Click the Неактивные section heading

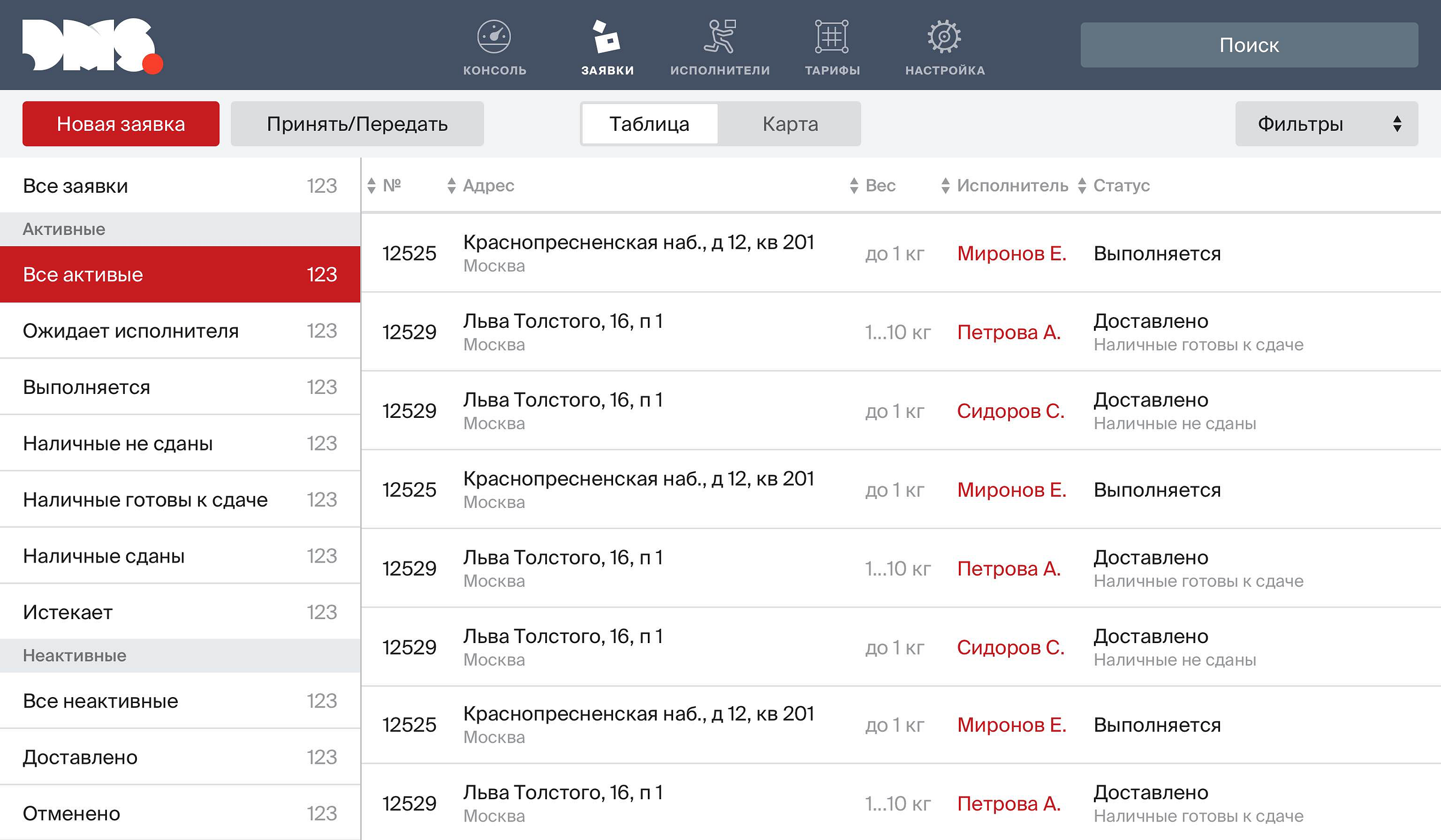click(x=74, y=656)
